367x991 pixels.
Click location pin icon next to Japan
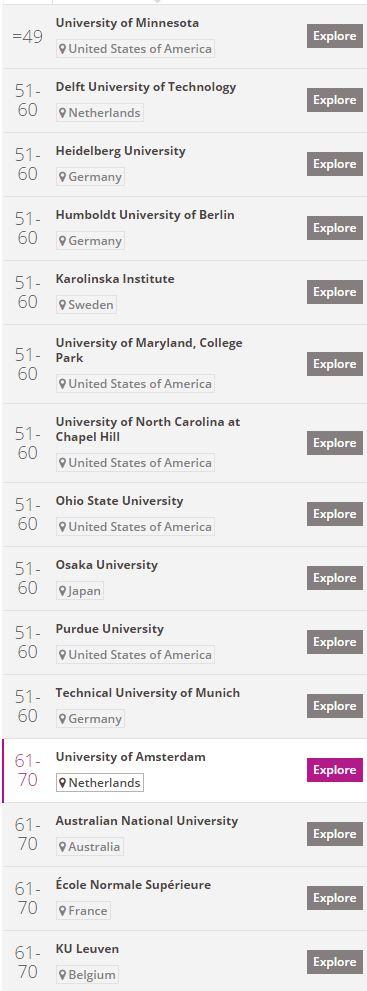63,592
